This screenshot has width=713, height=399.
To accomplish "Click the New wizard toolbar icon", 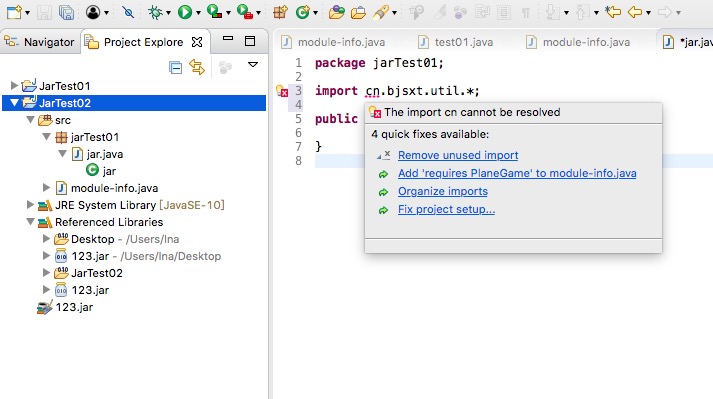I will 14,12.
